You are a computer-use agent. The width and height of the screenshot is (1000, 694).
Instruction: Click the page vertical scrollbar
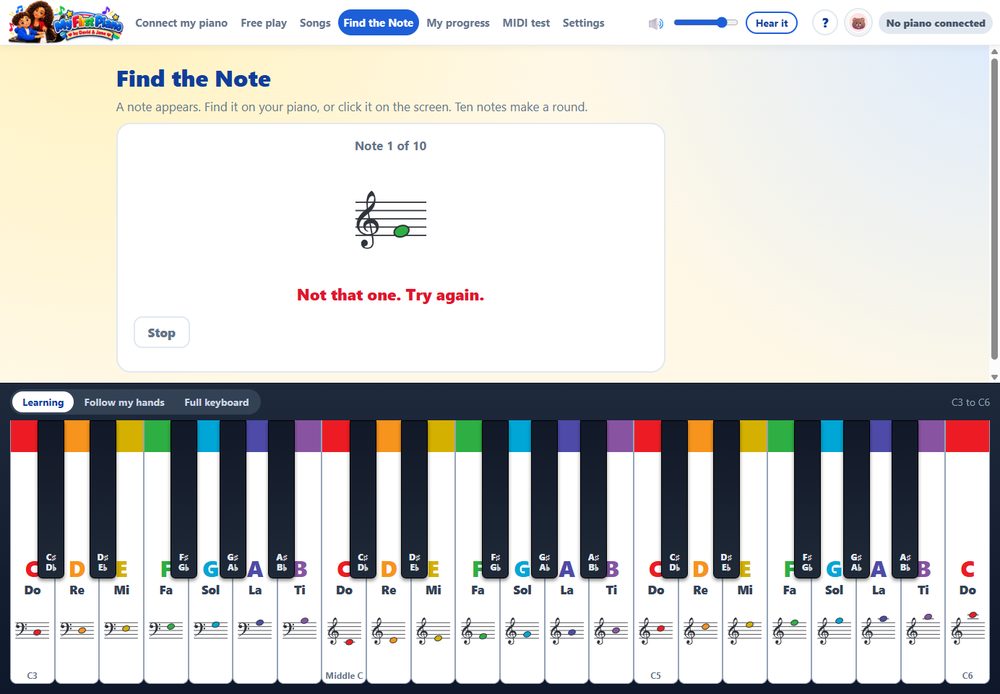pos(994,209)
